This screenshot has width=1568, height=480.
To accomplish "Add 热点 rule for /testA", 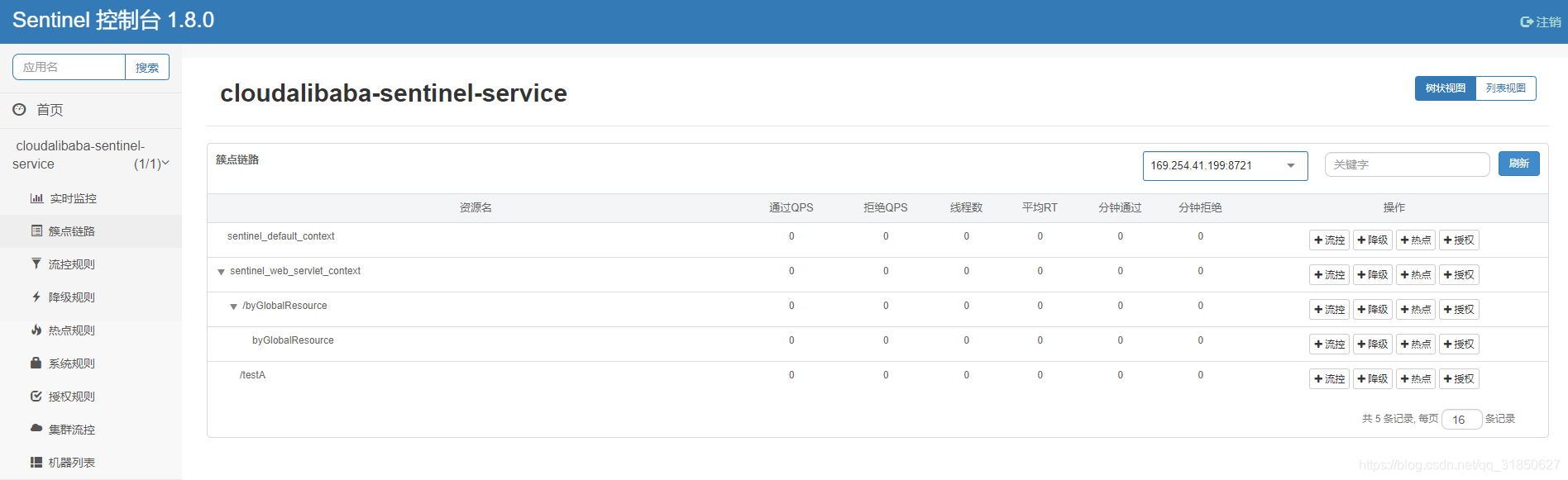I will click(1416, 379).
